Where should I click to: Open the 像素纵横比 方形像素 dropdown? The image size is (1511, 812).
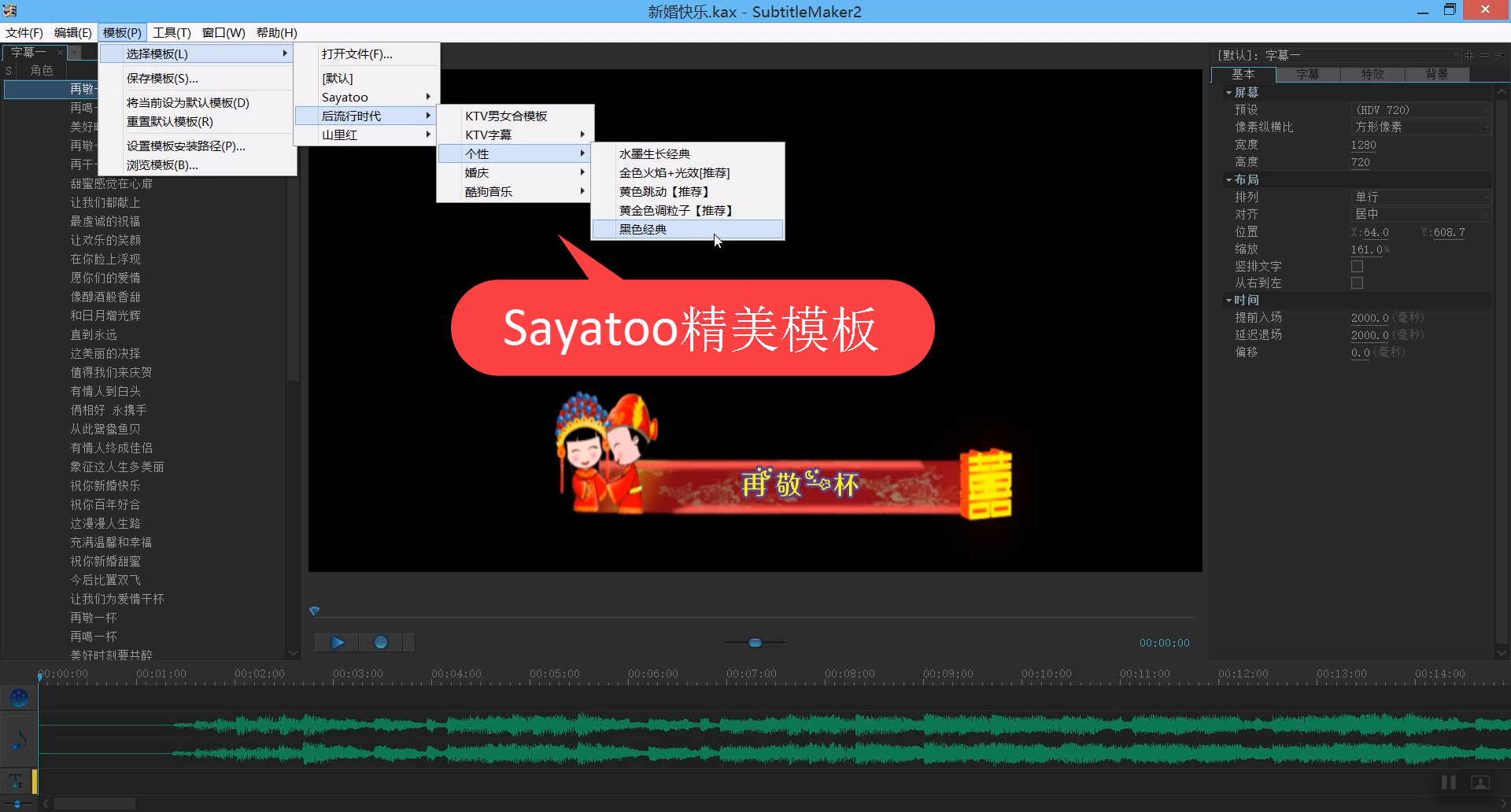[1420, 127]
